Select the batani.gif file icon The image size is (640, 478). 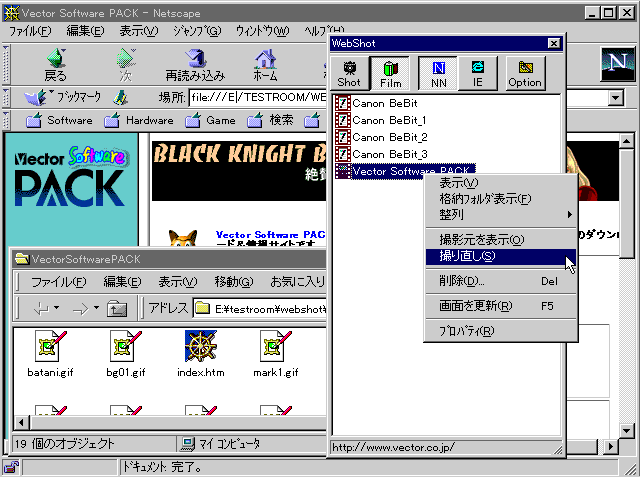coord(51,347)
